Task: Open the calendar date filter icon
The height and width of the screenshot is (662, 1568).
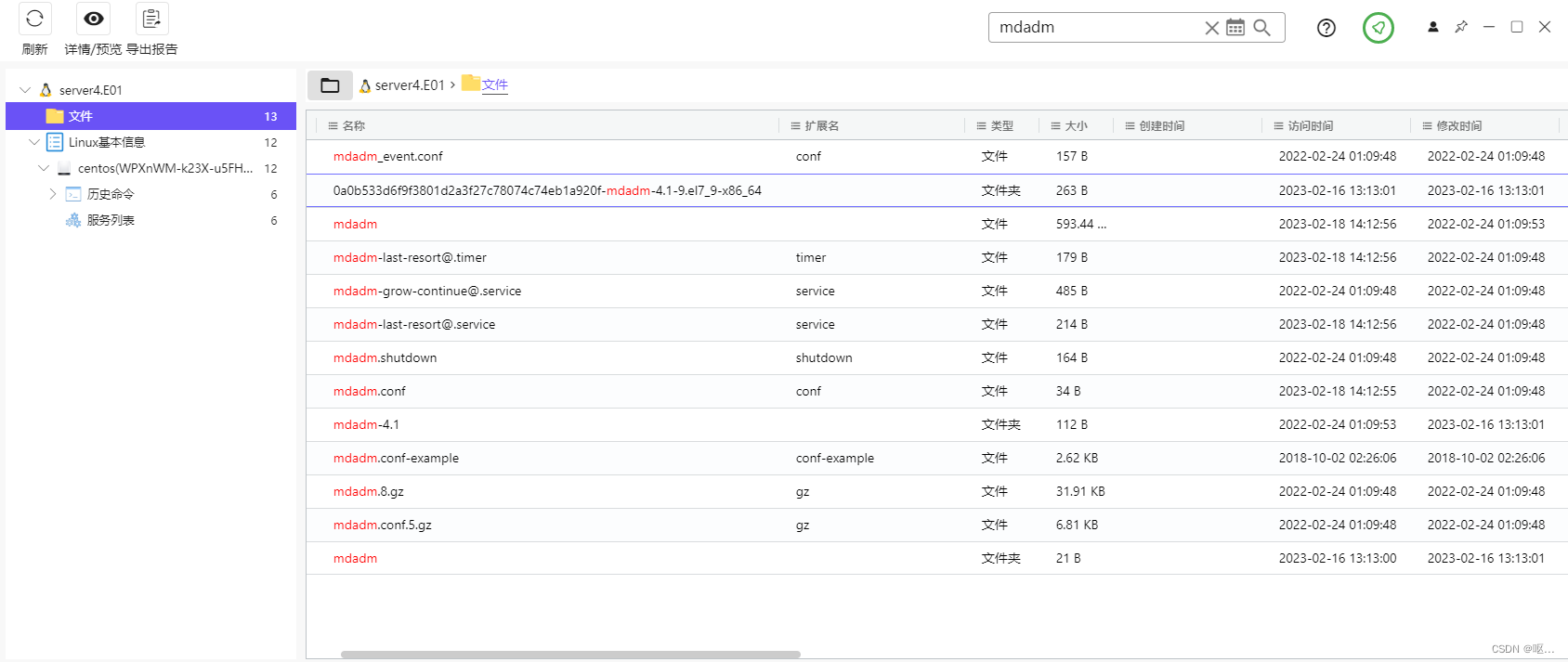Action: [1235, 28]
